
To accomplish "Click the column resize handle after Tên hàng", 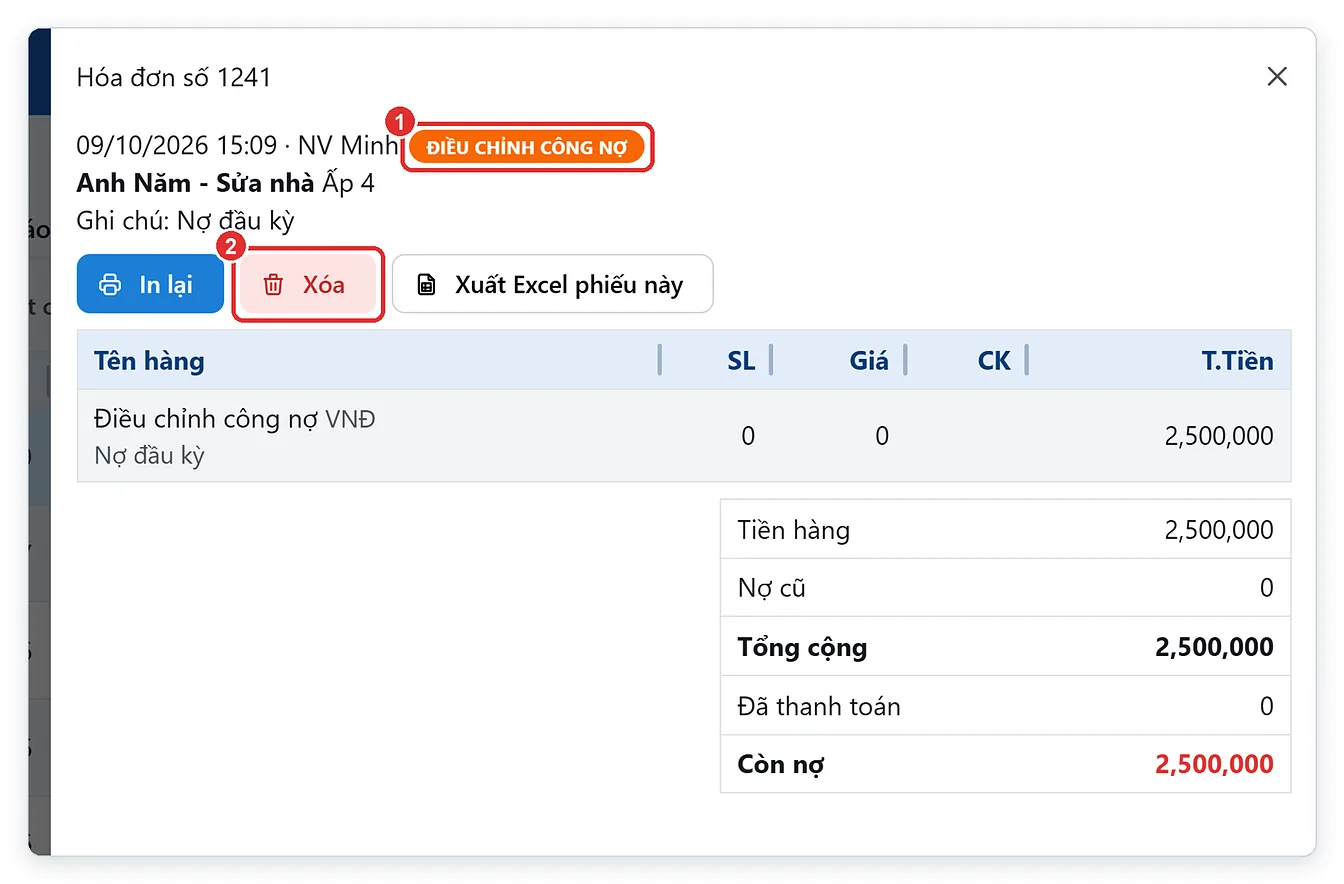I will 660,360.
